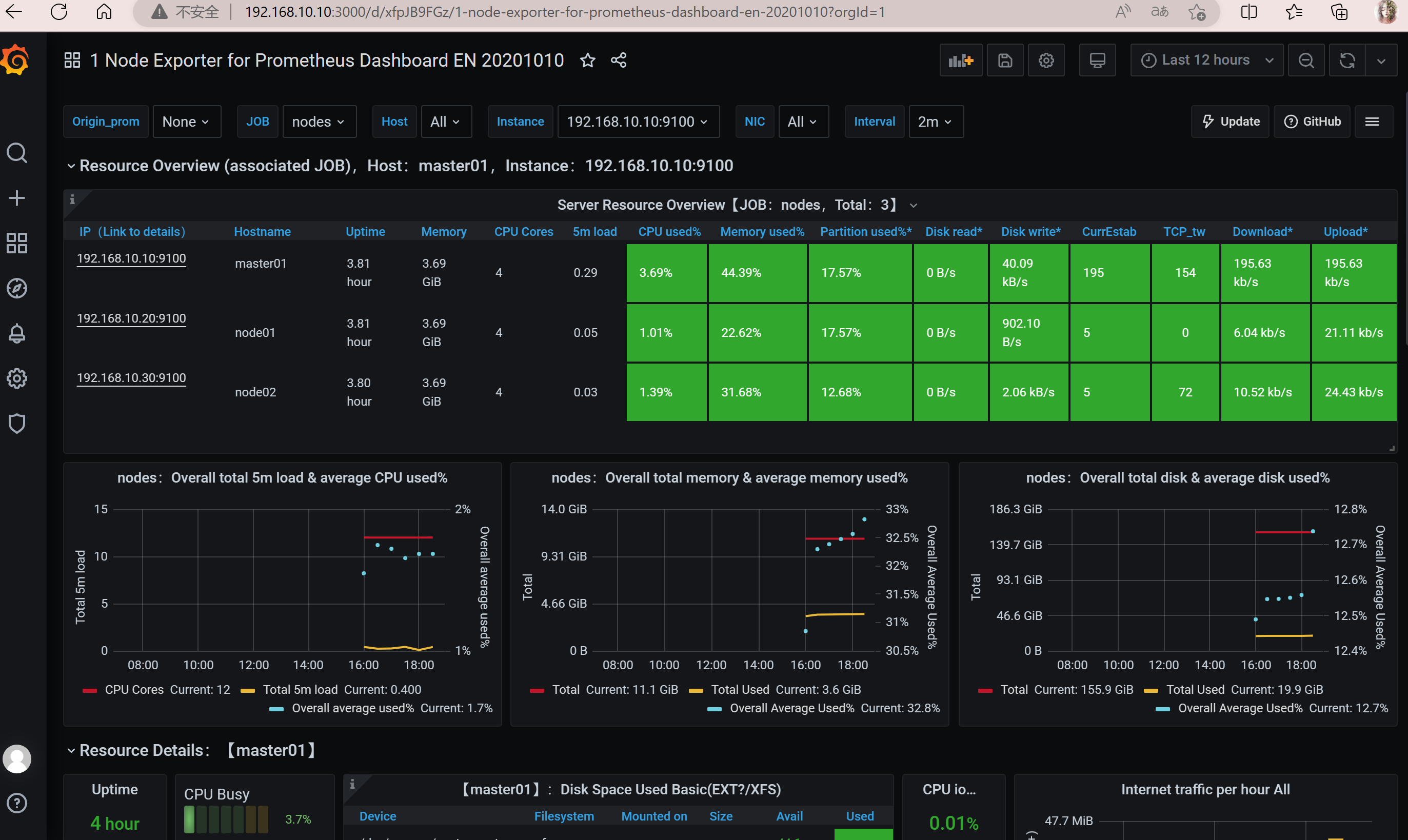Click the Interval 2m dropdown selector
This screenshot has width=1408, height=840.
pos(931,122)
